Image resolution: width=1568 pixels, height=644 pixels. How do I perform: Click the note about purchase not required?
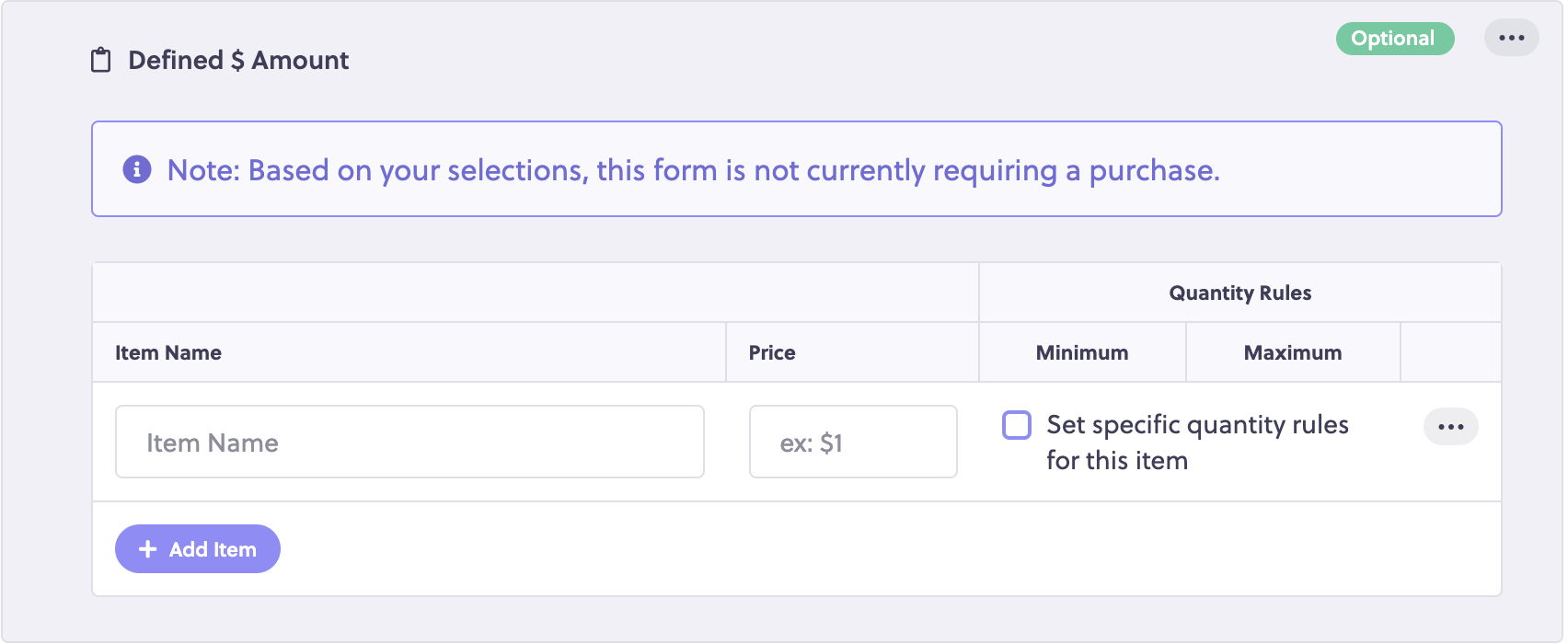[x=692, y=169]
